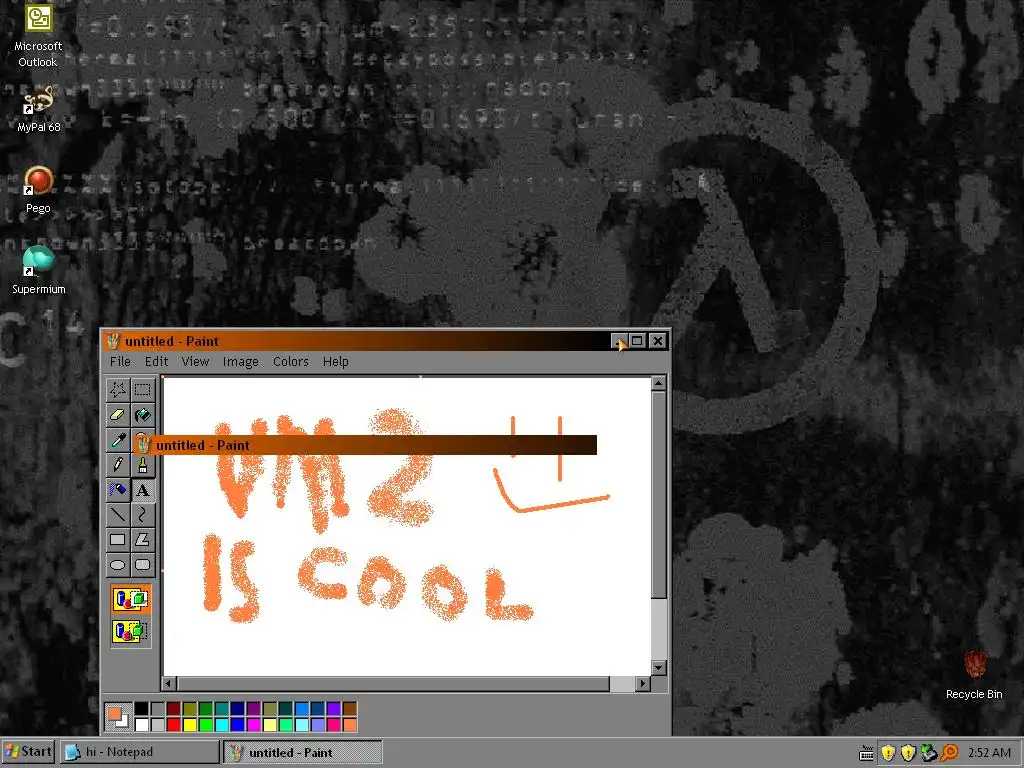Click the 2:52 AM clock
Screen dimensions: 1024x768
989,752
